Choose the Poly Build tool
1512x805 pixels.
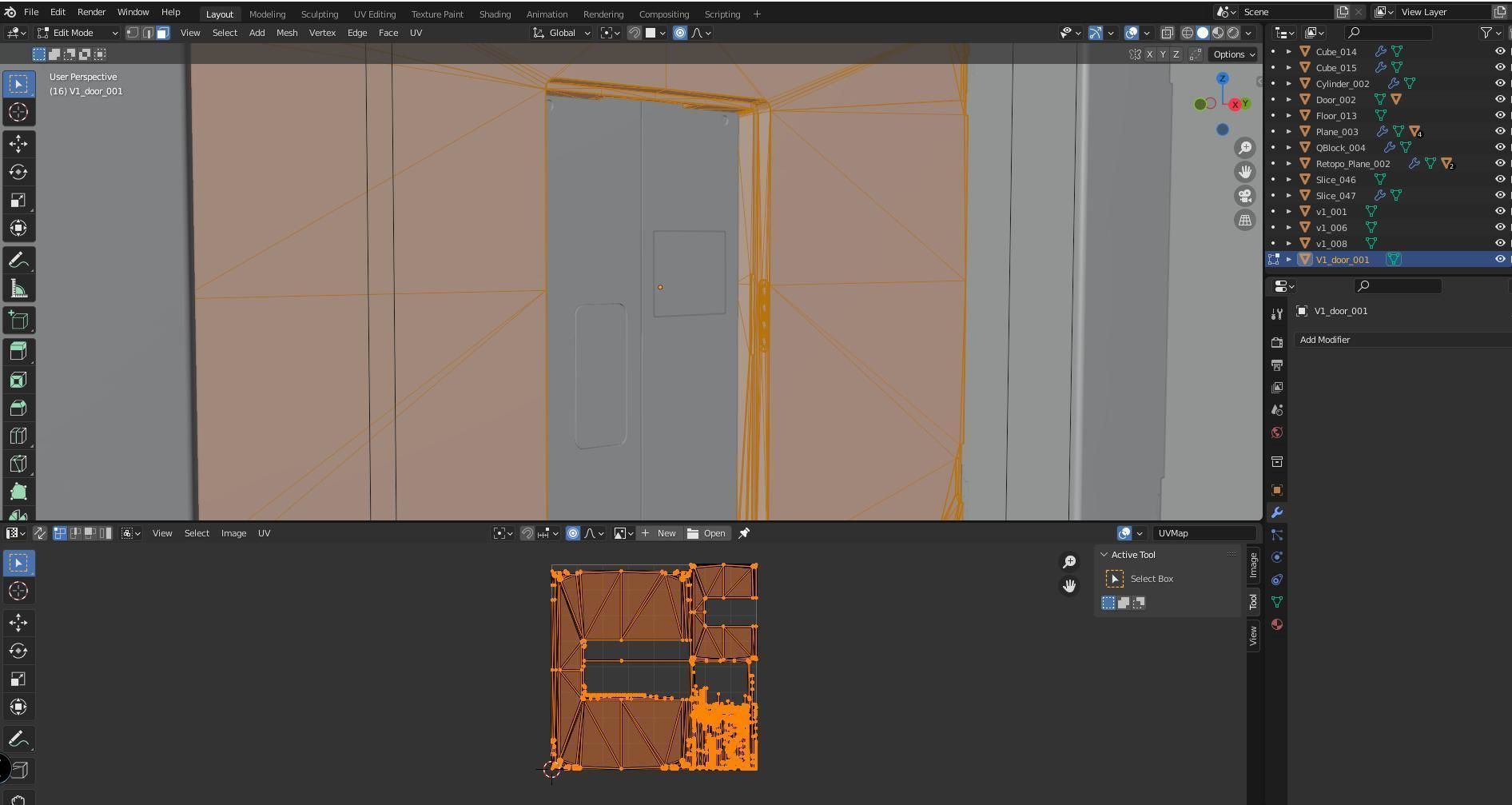[18, 492]
